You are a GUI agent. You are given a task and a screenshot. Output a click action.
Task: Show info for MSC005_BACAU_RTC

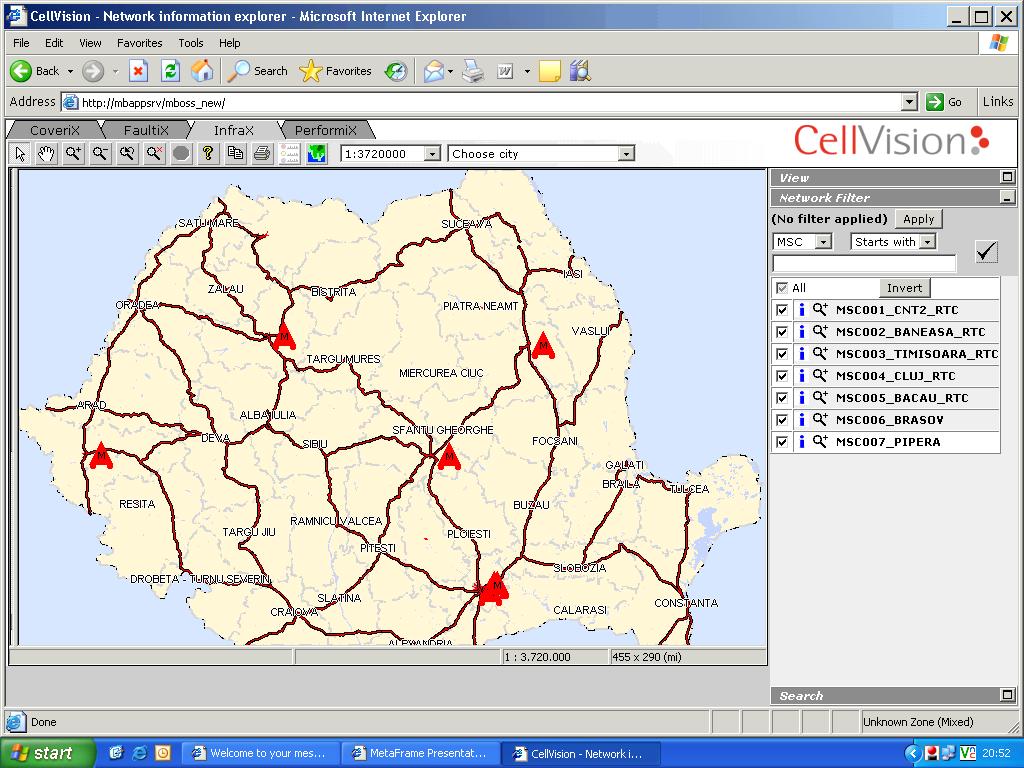(802, 398)
